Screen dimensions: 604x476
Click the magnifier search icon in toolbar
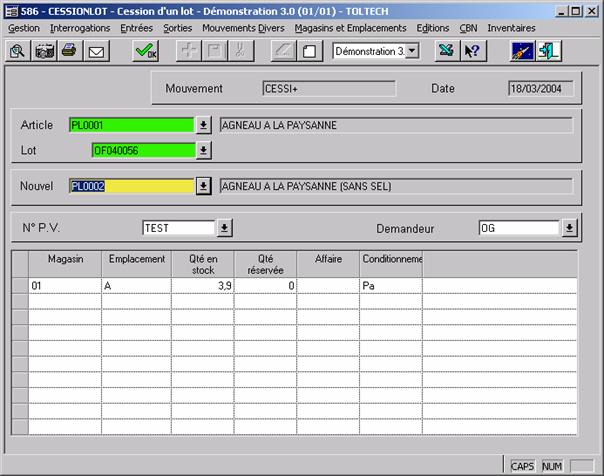coord(18,51)
